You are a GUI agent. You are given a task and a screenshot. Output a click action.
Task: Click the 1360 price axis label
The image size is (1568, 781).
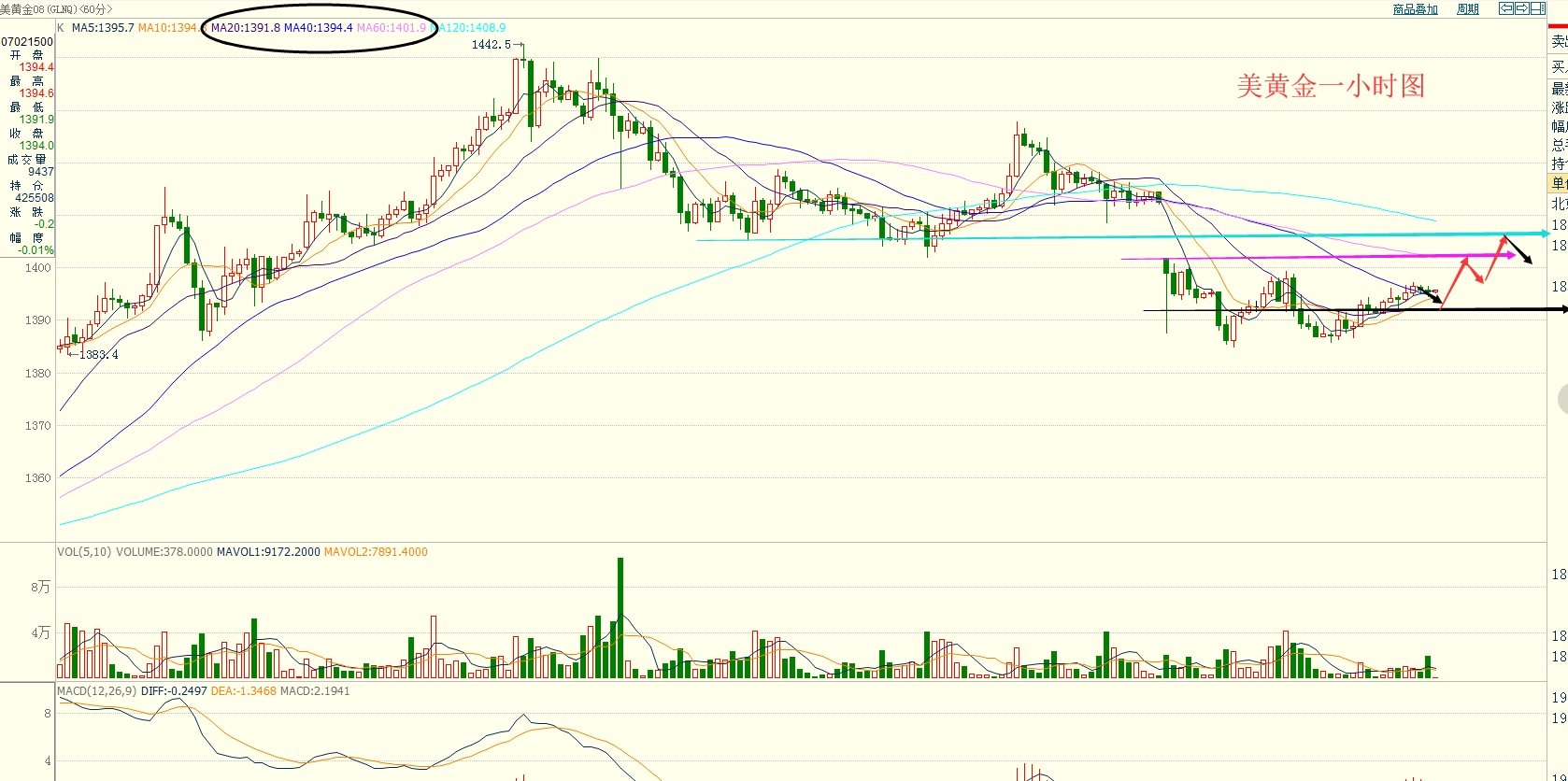click(x=38, y=478)
